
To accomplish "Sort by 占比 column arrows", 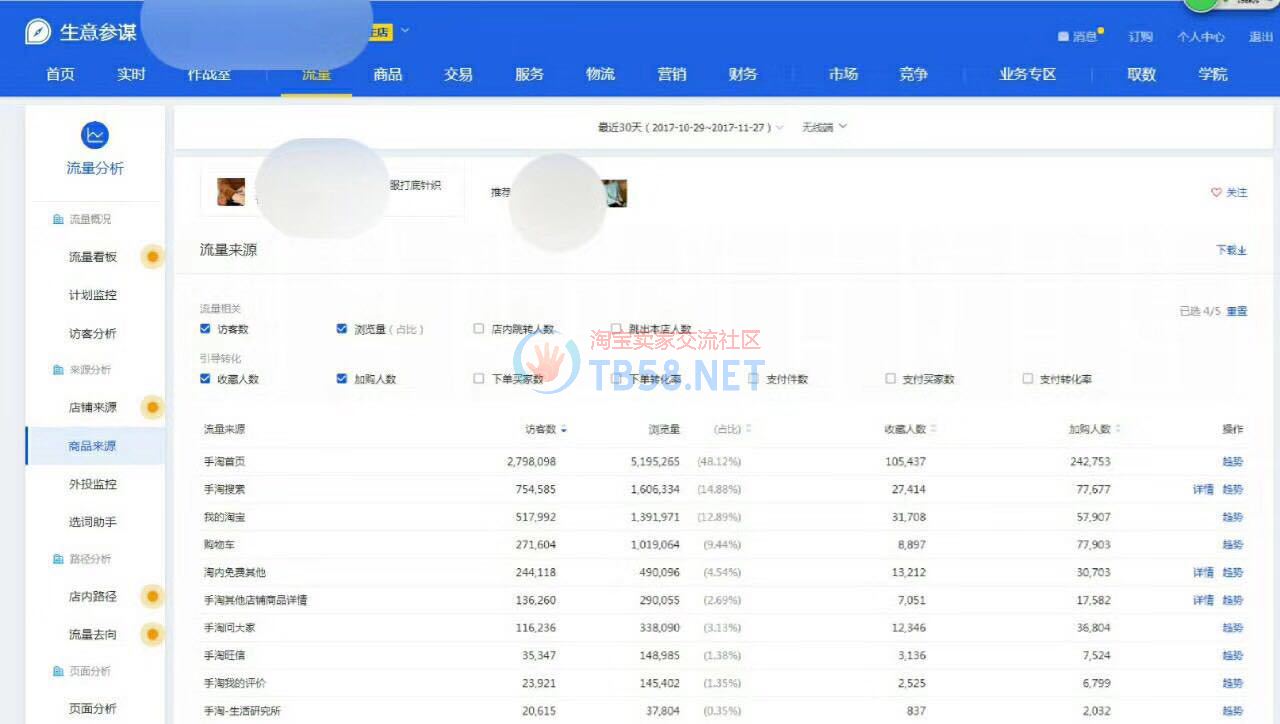I will click(748, 429).
